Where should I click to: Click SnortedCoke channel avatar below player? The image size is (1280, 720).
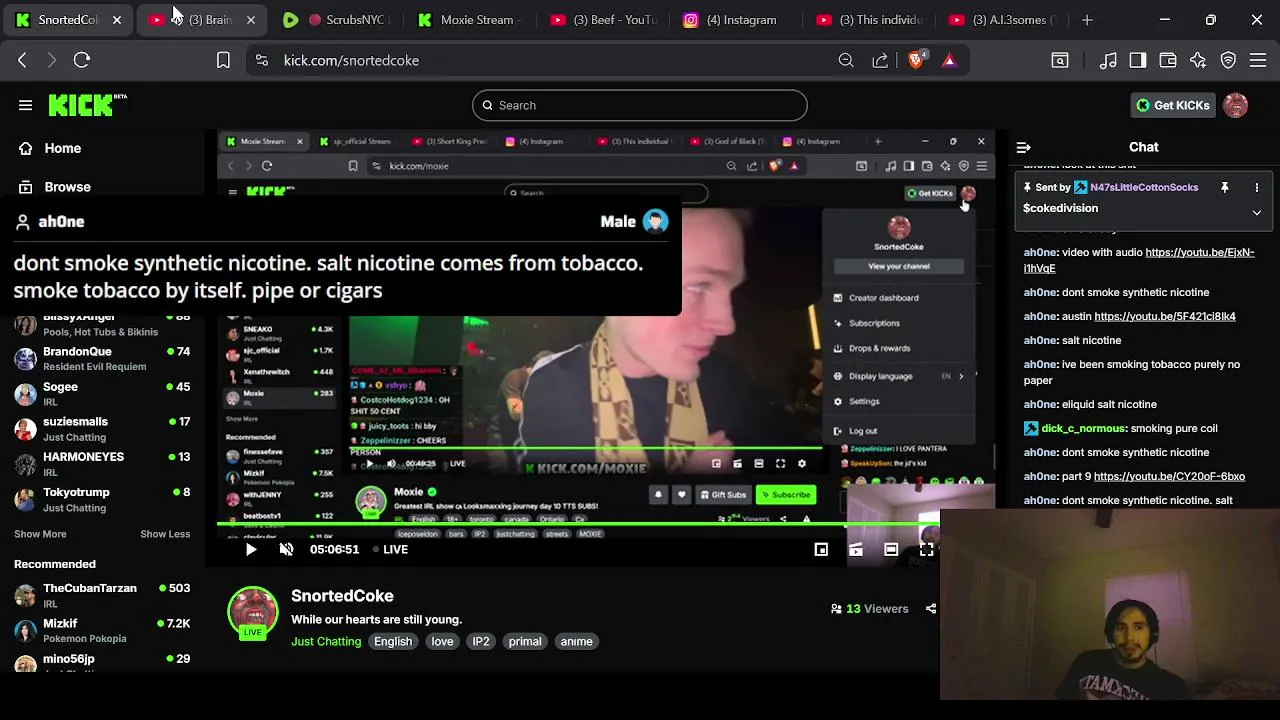coord(253,612)
